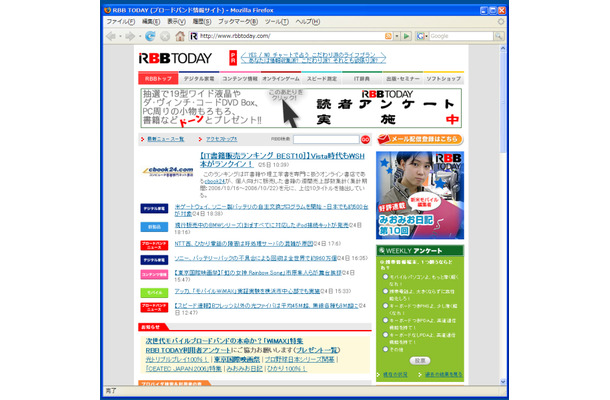Switch to the 出版・セミナー tab
The width and height of the screenshot is (610, 400).
click(x=403, y=78)
